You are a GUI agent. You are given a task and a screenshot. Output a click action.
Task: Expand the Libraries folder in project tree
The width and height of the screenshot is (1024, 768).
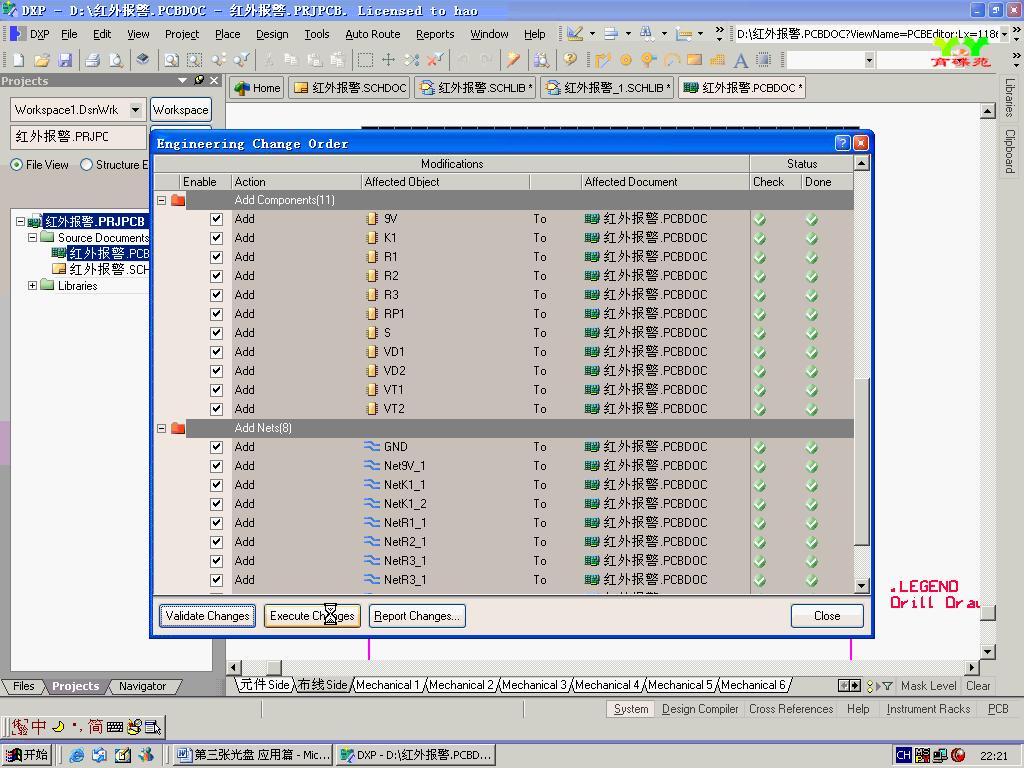point(32,285)
